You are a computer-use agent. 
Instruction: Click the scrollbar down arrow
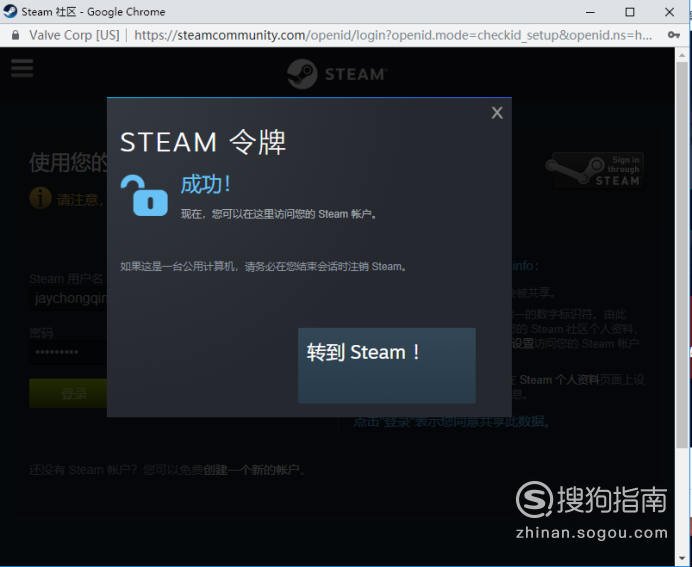[x=682, y=558]
